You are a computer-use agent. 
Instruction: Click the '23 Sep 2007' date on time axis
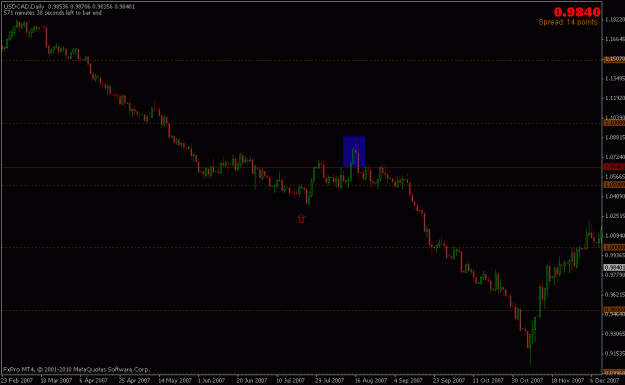pyautogui.click(x=449, y=381)
